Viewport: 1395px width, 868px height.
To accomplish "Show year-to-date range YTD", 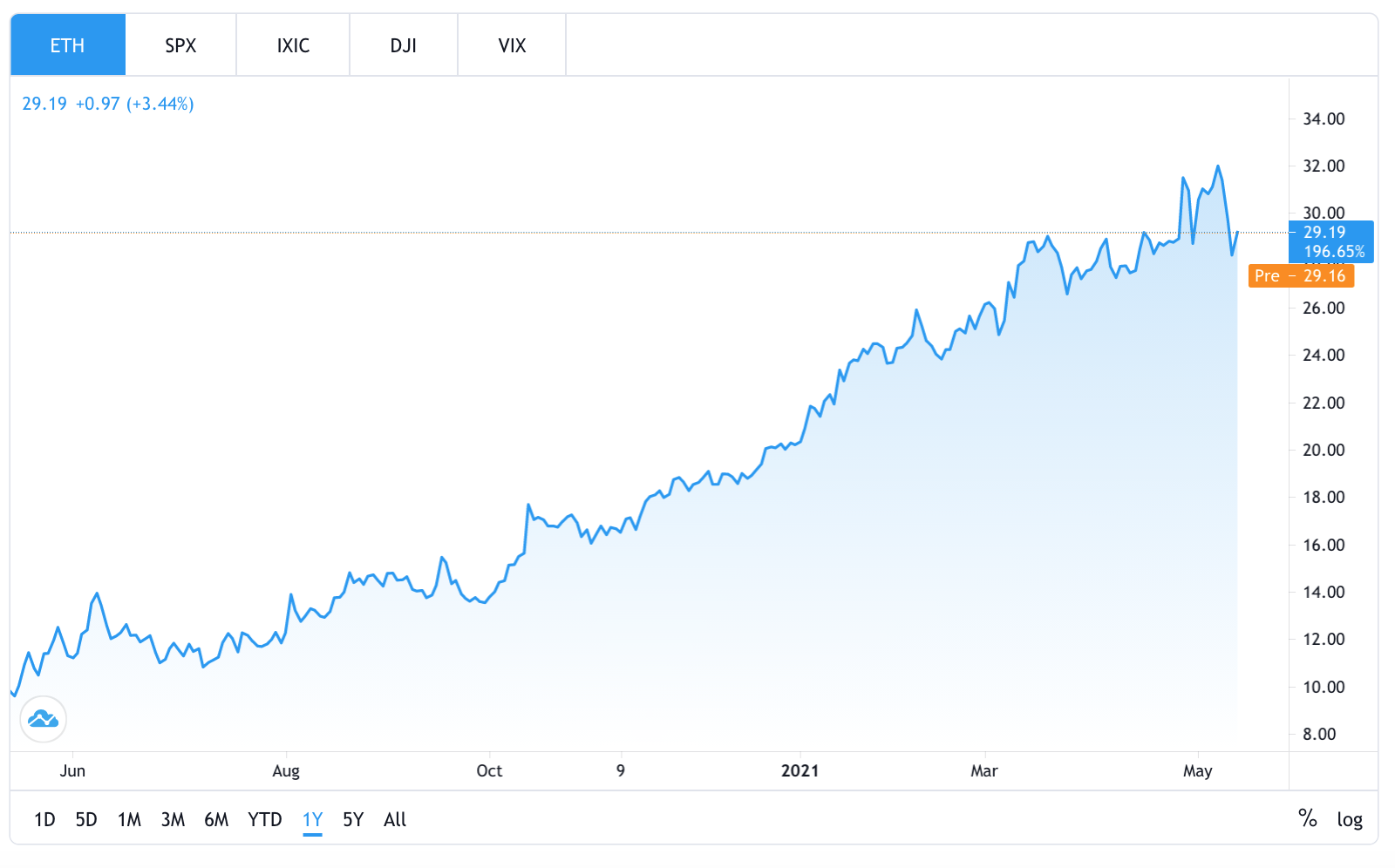I will pos(264,819).
